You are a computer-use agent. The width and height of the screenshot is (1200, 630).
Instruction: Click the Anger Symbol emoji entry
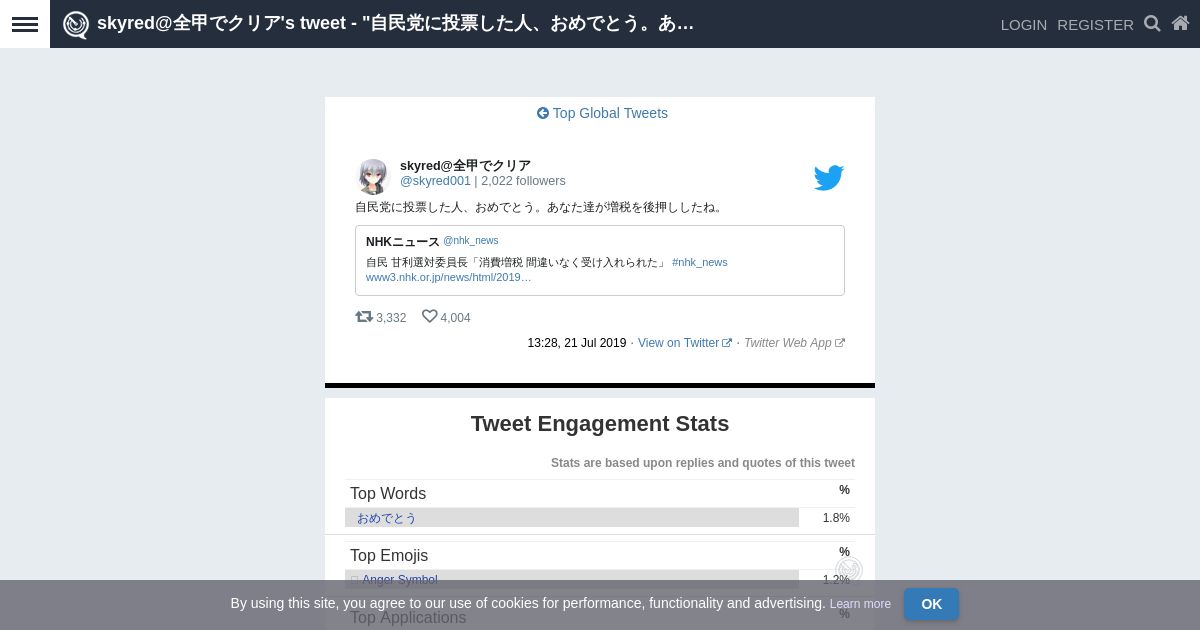click(399, 580)
